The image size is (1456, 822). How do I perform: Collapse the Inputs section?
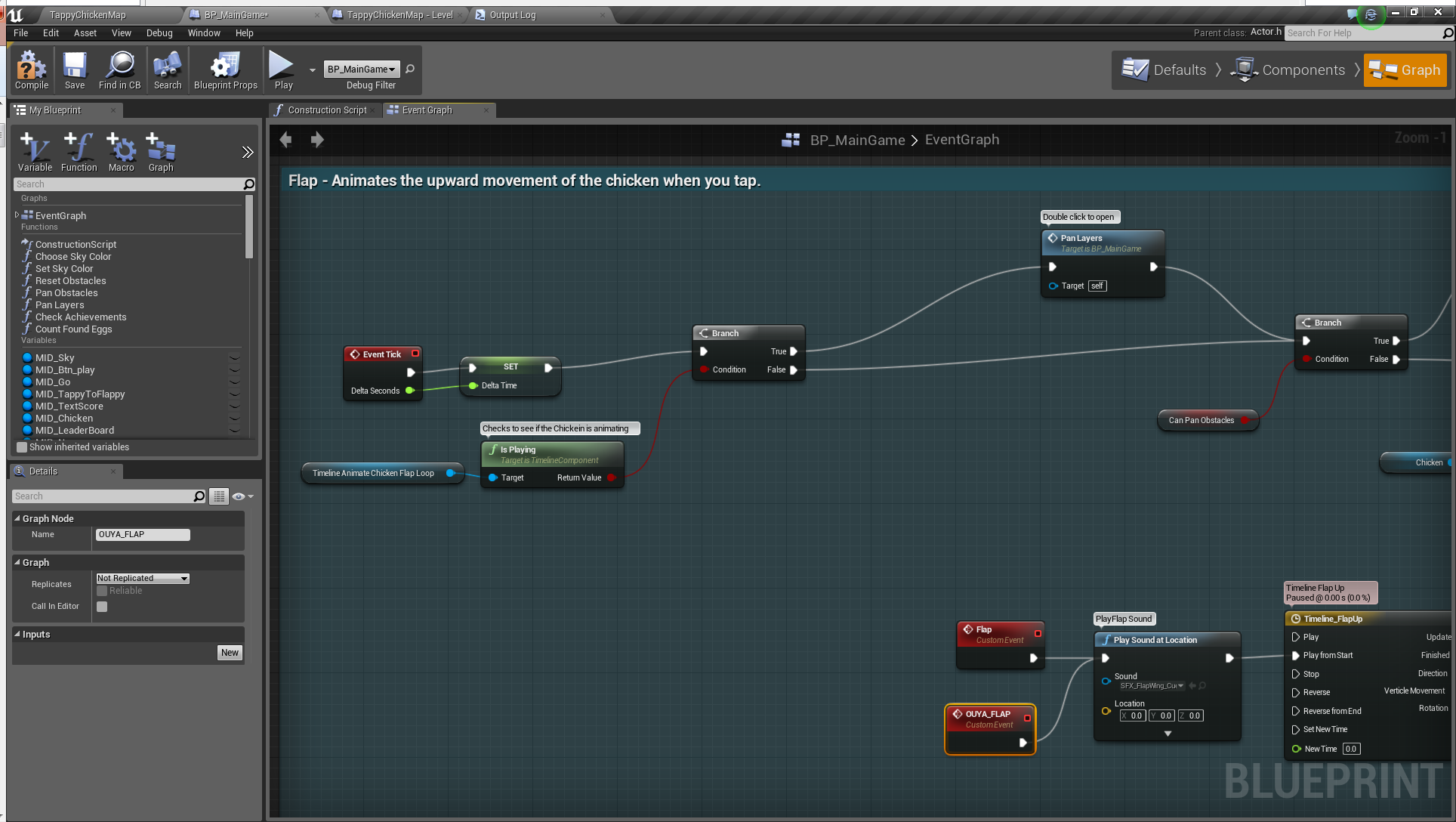[x=17, y=635]
